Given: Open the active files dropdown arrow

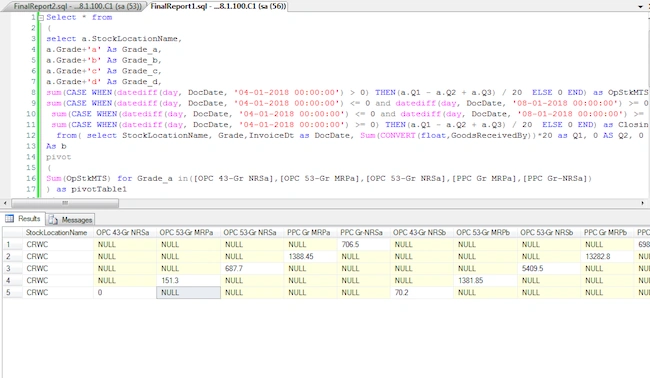Looking at the screenshot, I should pyautogui.click(x=640, y=7).
